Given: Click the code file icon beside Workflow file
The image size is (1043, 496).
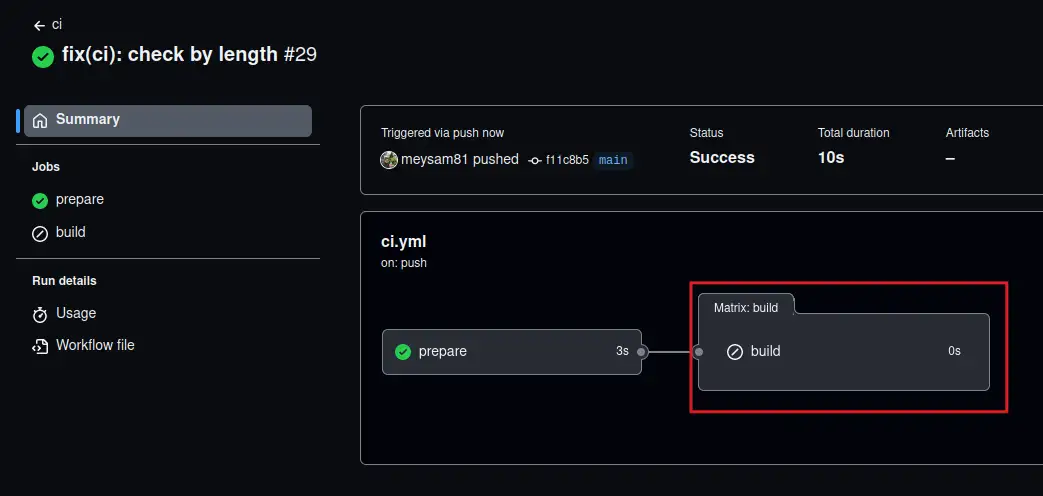Looking at the screenshot, I should pyautogui.click(x=40, y=346).
